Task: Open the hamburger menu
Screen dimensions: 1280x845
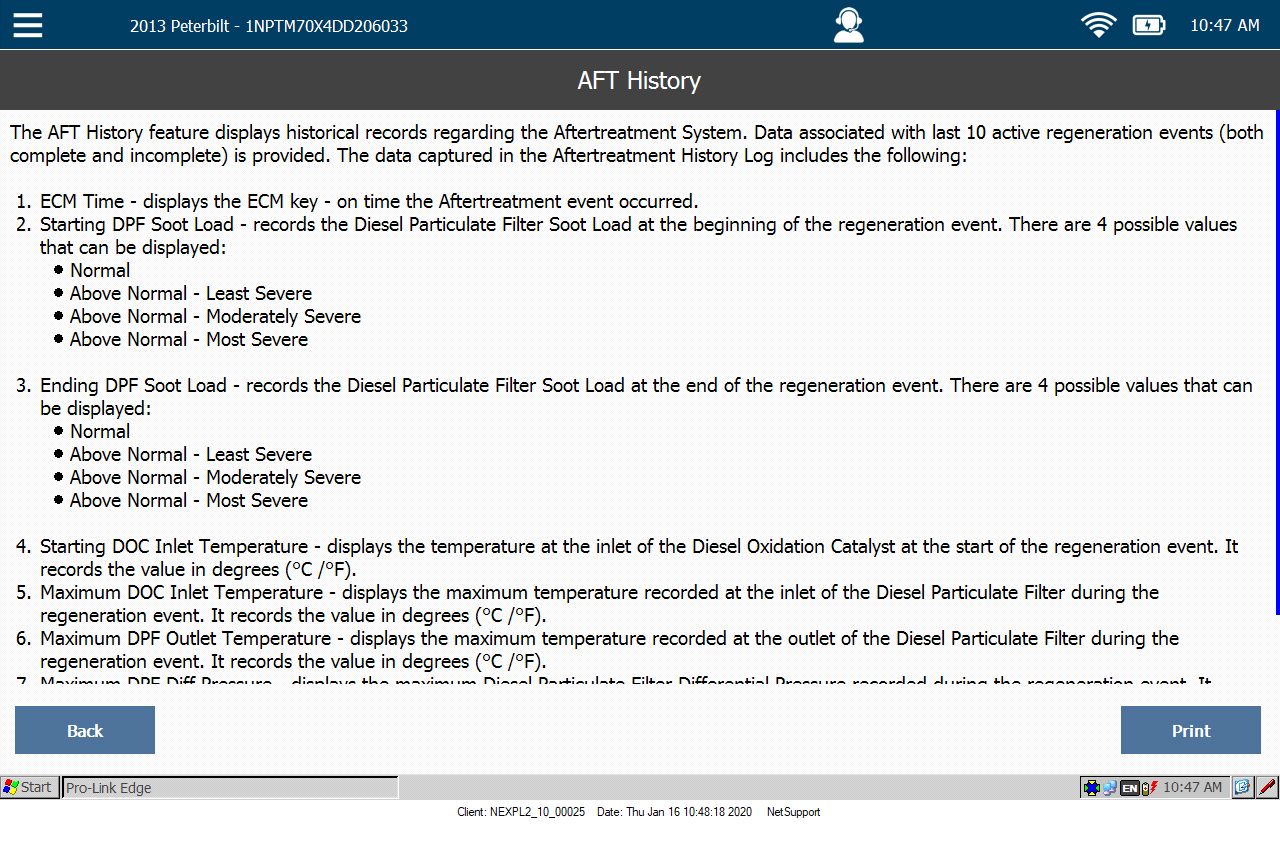Action: 28,25
